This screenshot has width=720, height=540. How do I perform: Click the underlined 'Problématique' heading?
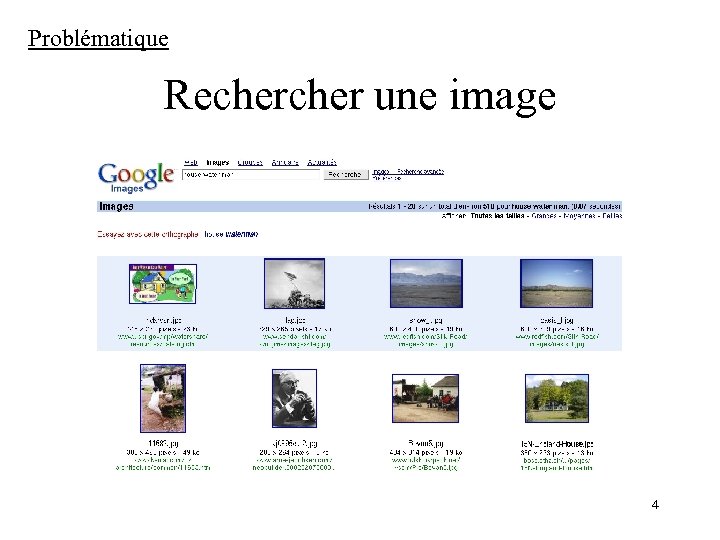pyautogui.click(x=98, y=39)
